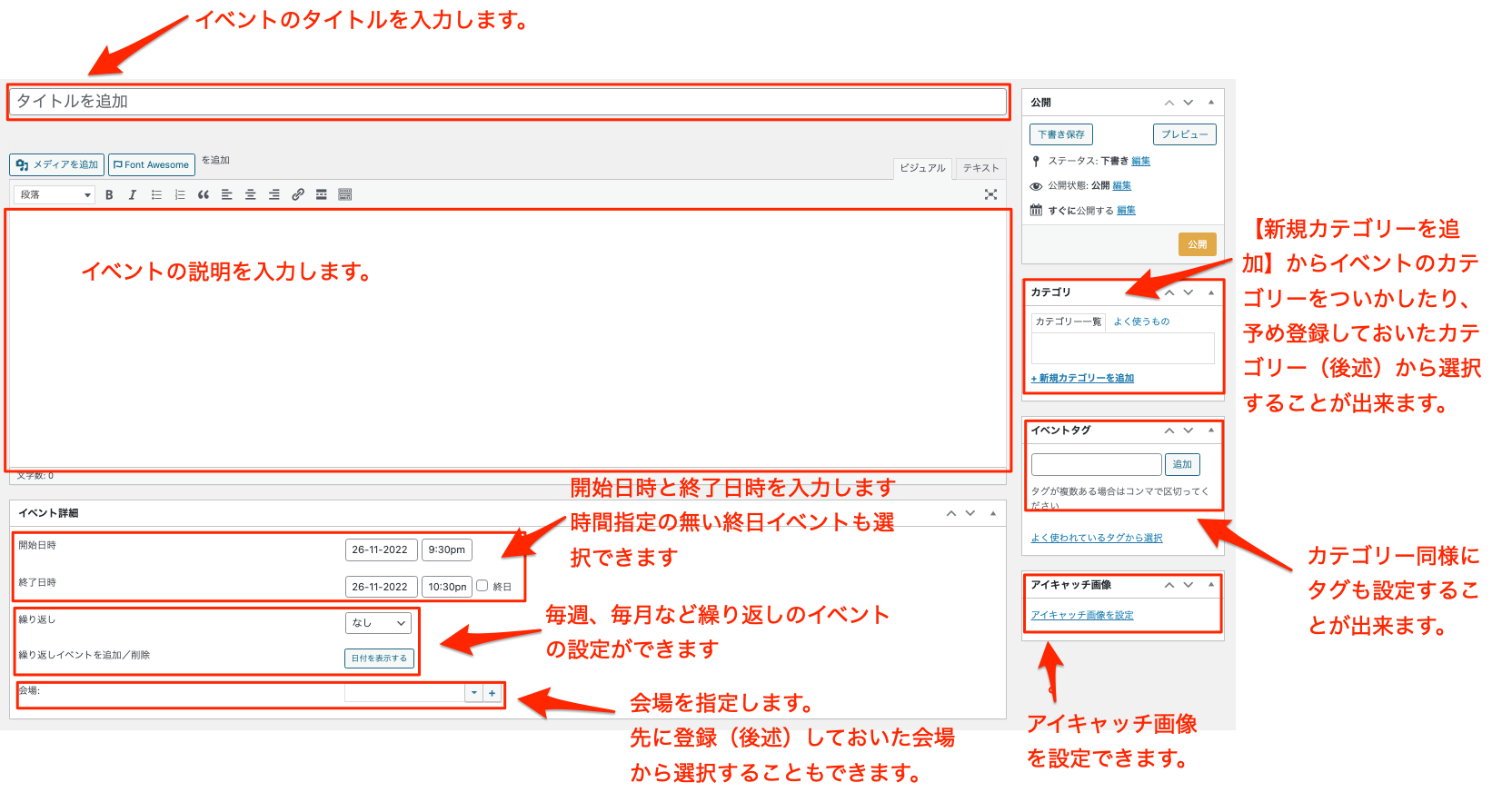This screenshot has height=812, width=1492.
Task: Click the plus icon to add new venue
Action: pyautogui.click(x=492, y=693)
